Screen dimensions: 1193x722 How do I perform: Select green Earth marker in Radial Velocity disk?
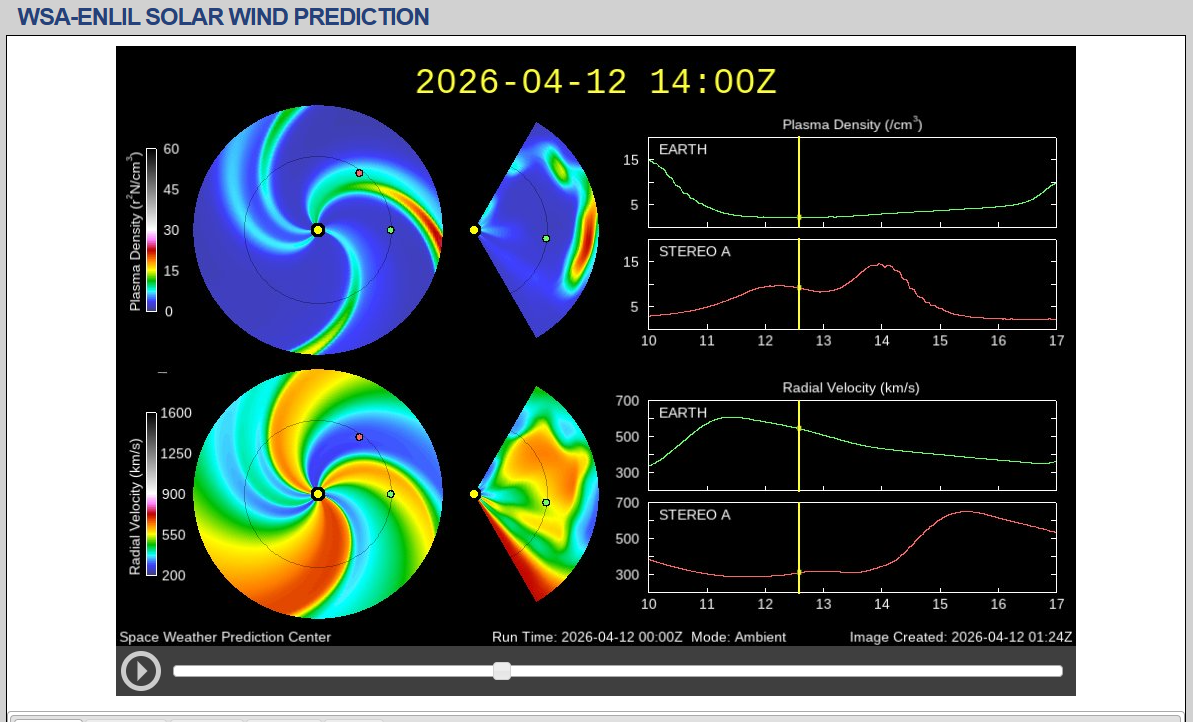(391, 494)
